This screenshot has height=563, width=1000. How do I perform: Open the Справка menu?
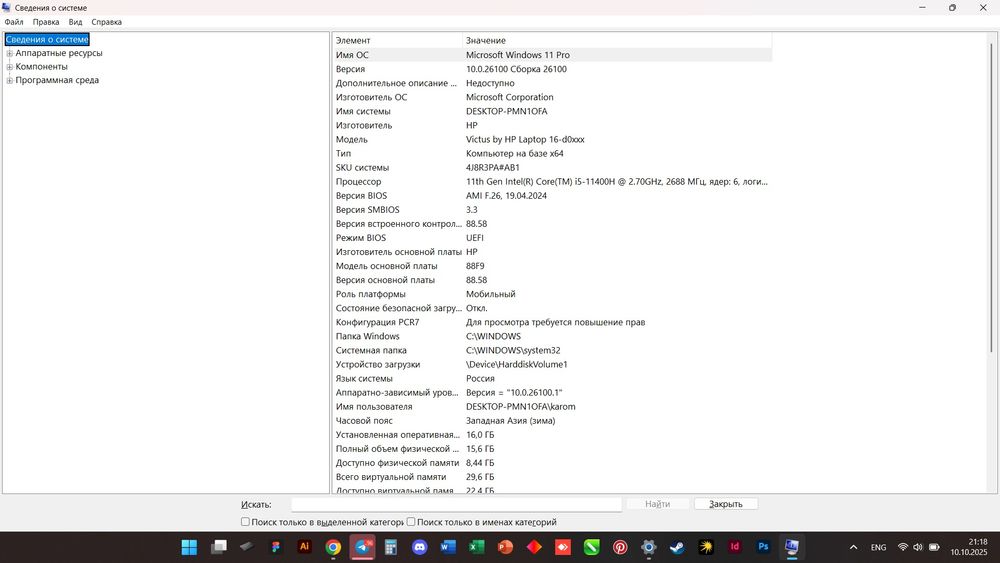[107, 22]
